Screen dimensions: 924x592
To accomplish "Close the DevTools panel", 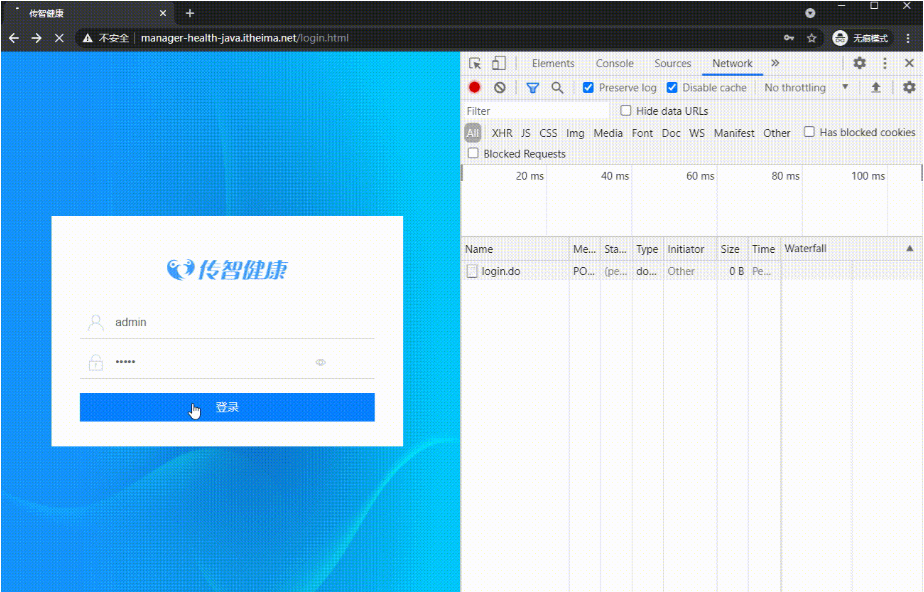I will click(x=909, y=63).
